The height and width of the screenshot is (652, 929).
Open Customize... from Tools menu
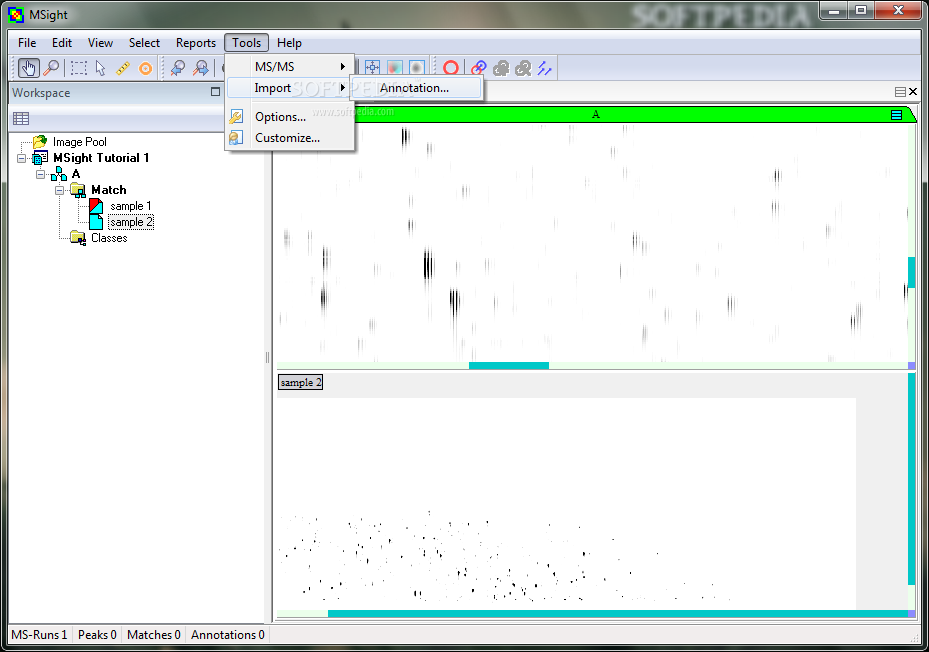[x=287, y=138]
